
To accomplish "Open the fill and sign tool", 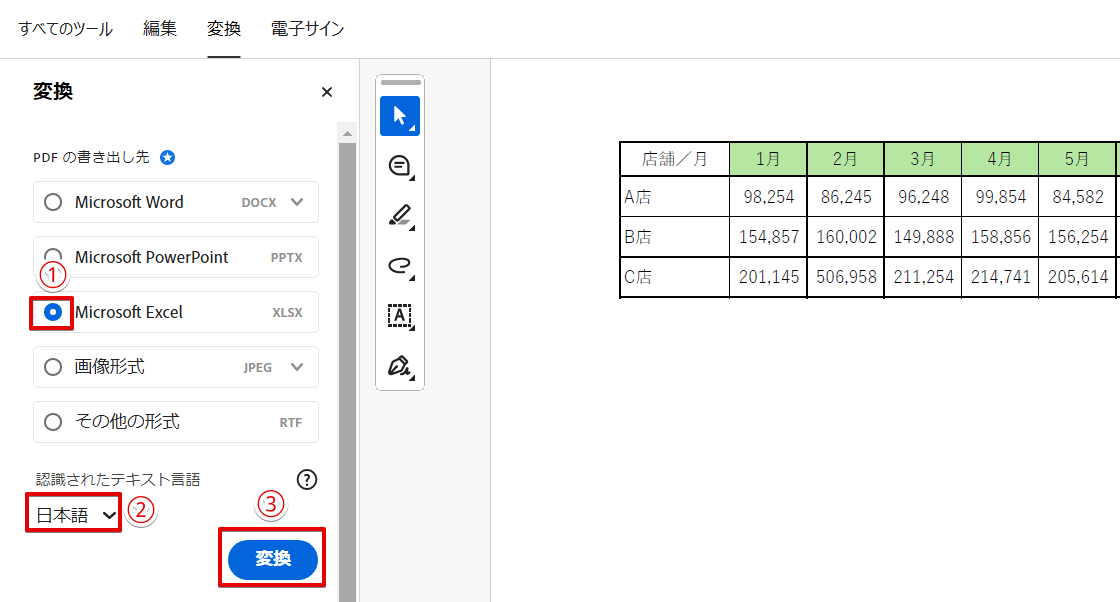I will coord(399,368).
